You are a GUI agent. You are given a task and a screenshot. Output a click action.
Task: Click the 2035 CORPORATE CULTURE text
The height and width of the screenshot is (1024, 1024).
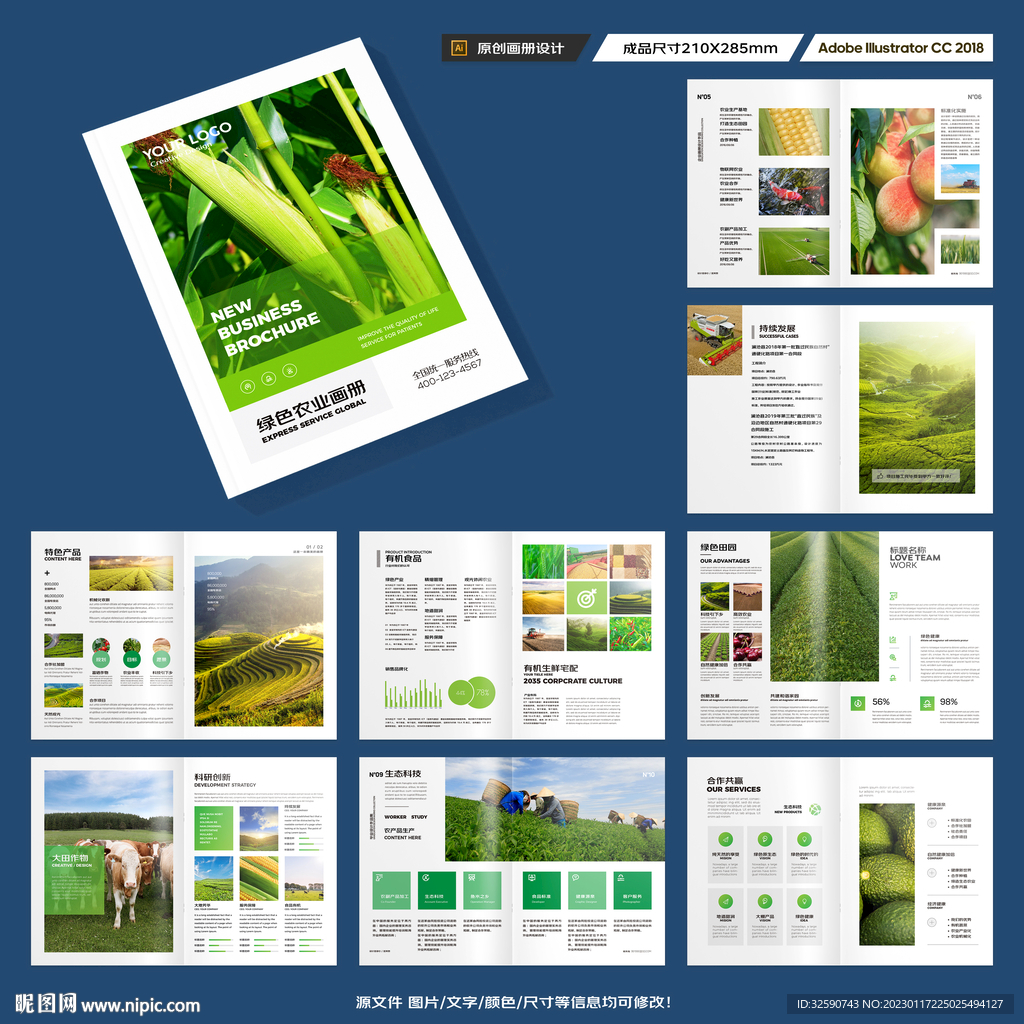pyautogui.click(x=573, y=680)
